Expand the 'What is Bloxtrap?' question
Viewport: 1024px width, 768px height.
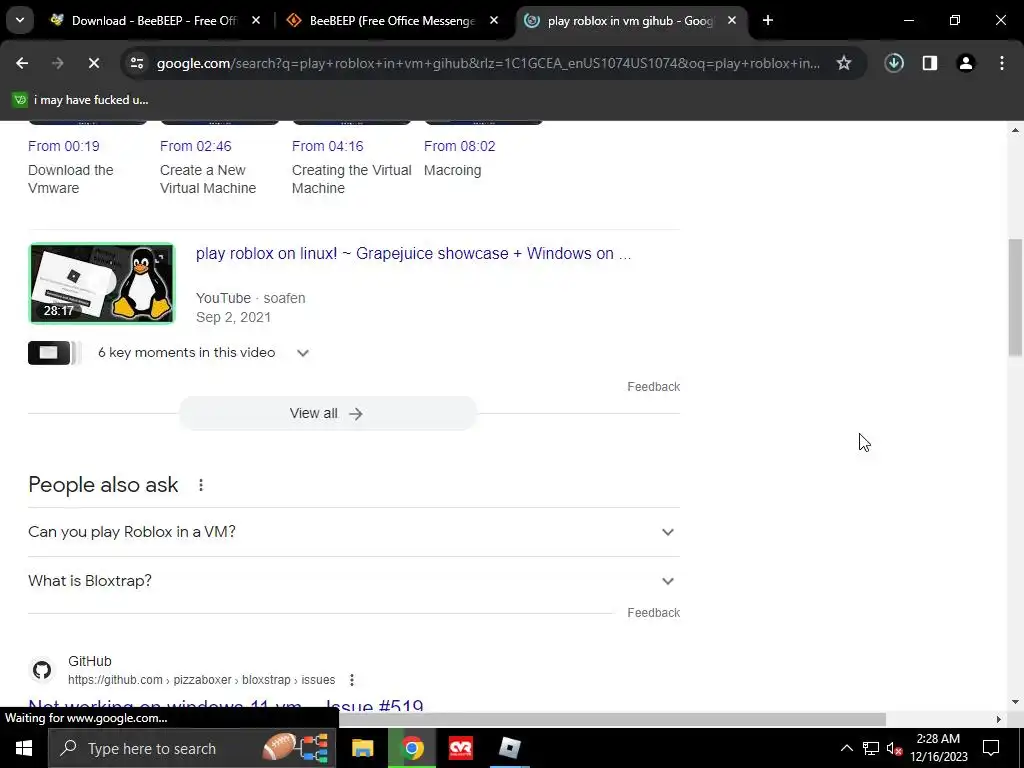pos(354,581)
